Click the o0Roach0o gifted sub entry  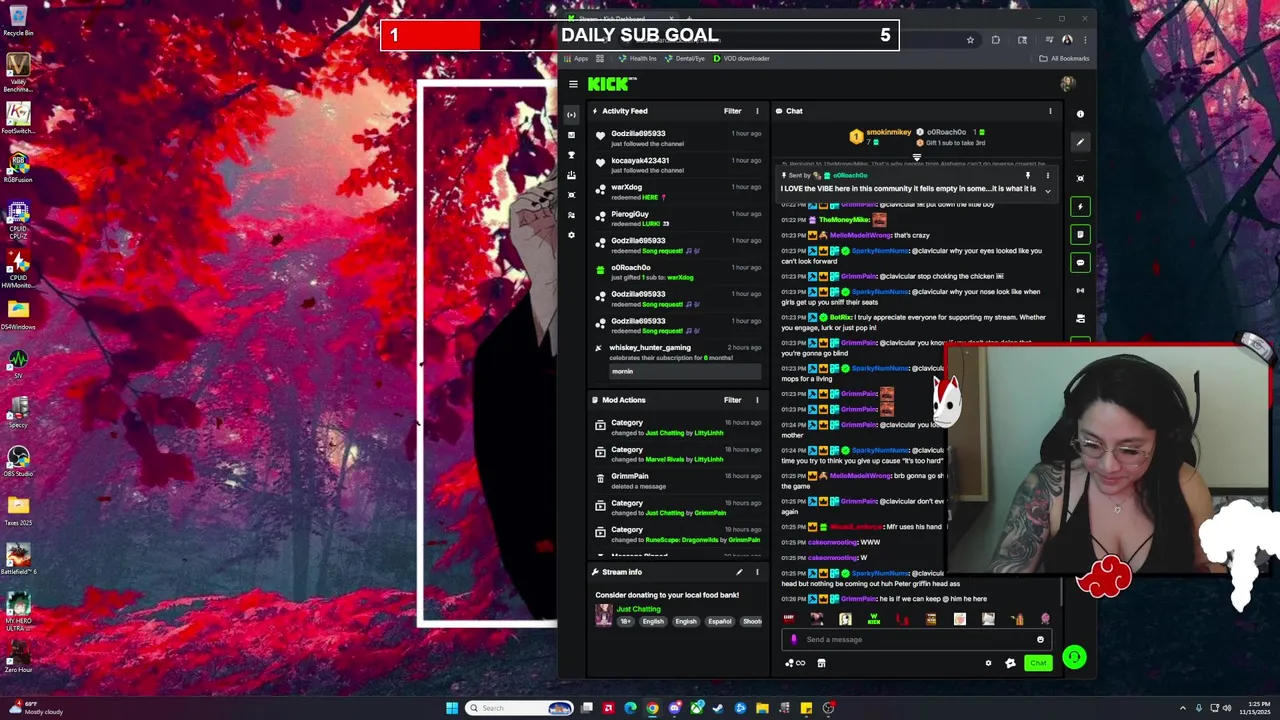(x=678, y=272)
